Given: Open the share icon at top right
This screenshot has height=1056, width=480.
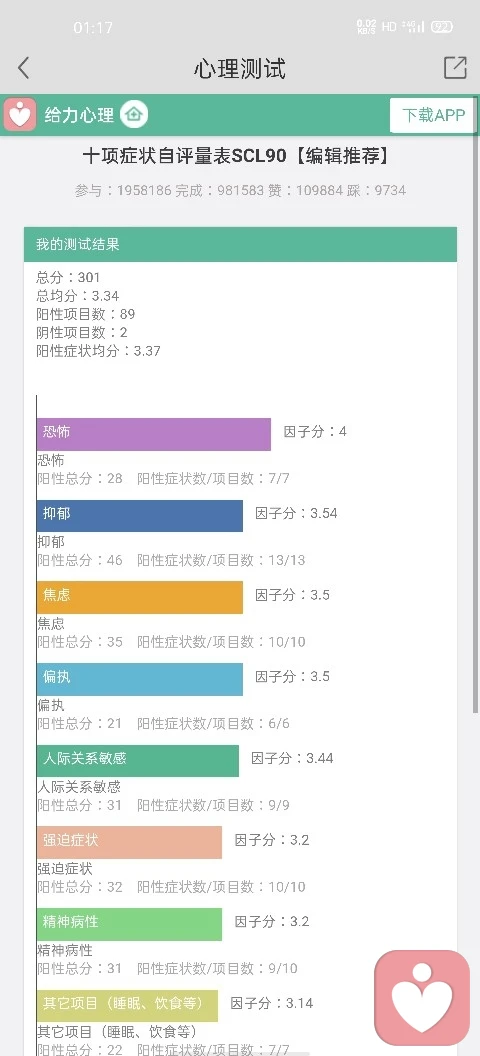Looking at the screenshot, I should pos(455,68).
